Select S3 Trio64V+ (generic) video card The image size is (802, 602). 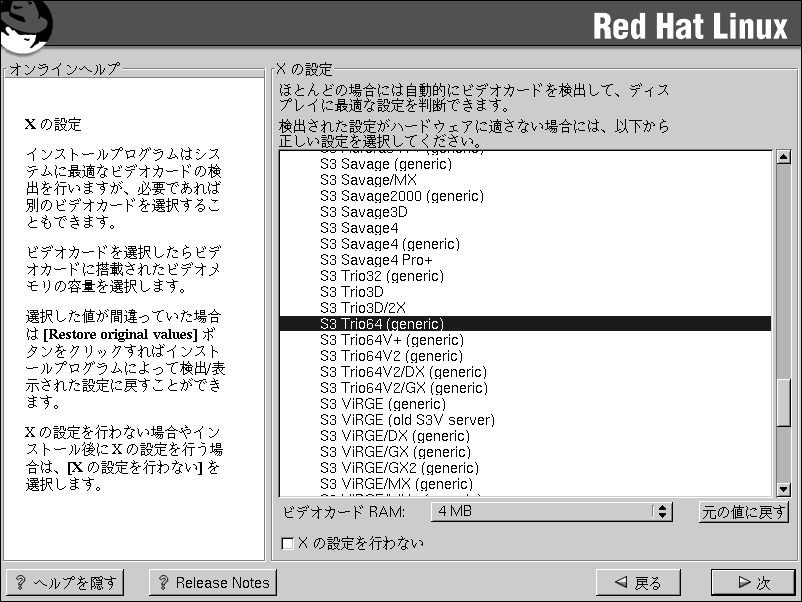pos(391,340)
